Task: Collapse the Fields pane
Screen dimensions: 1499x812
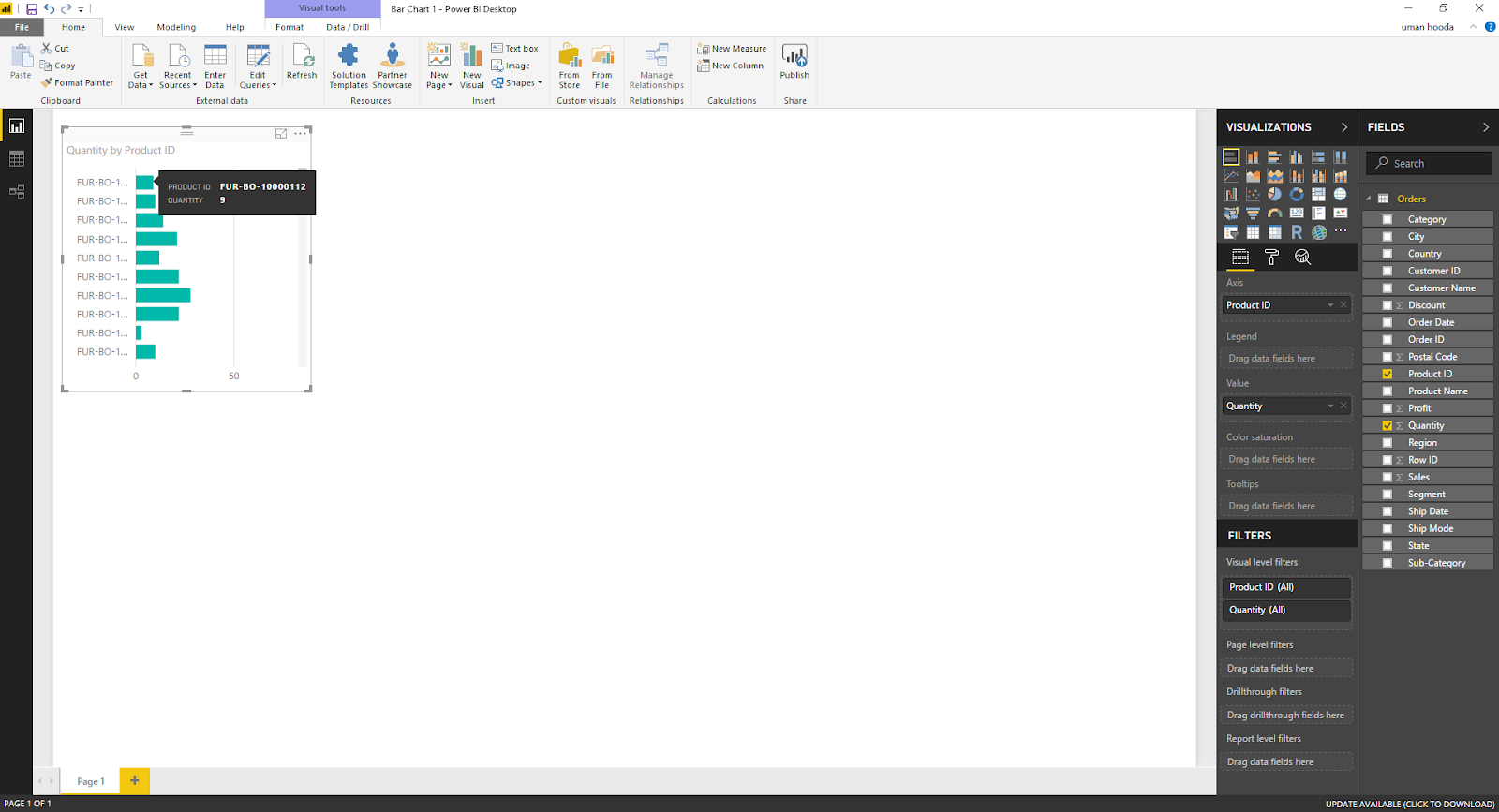Action: pyautogui.click(x=1486, y=127)
